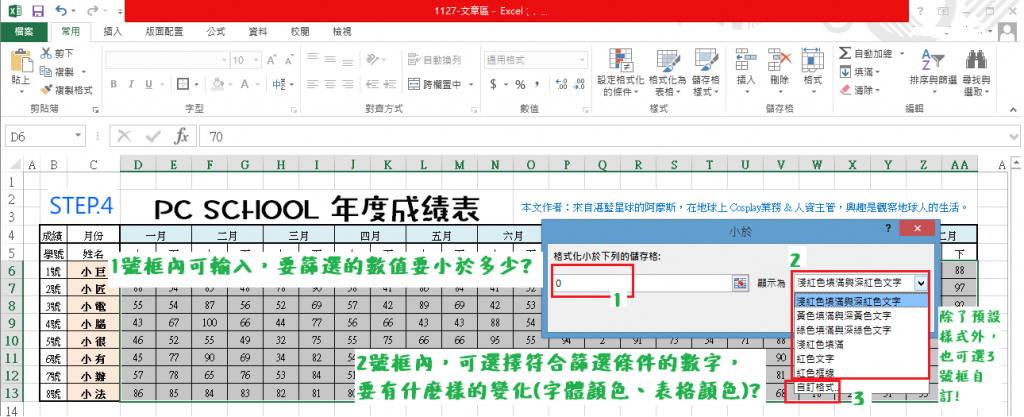The width and height of the screenshot is (1024, 417).
Task: Open the 顯示為 format dropdown arrow in the dialog
Action: point(920,283)
